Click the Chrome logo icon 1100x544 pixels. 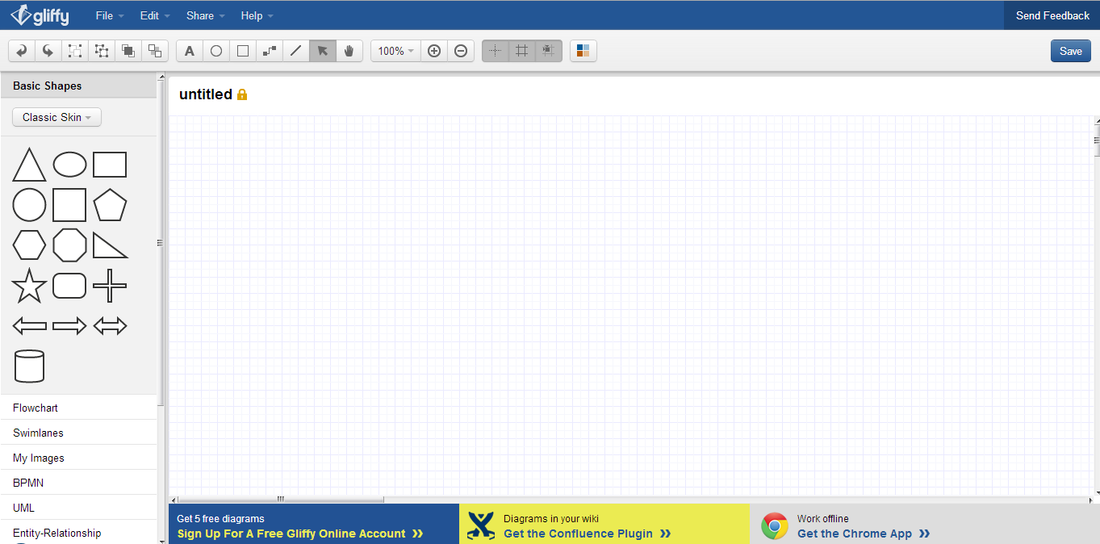coord(774,526)
